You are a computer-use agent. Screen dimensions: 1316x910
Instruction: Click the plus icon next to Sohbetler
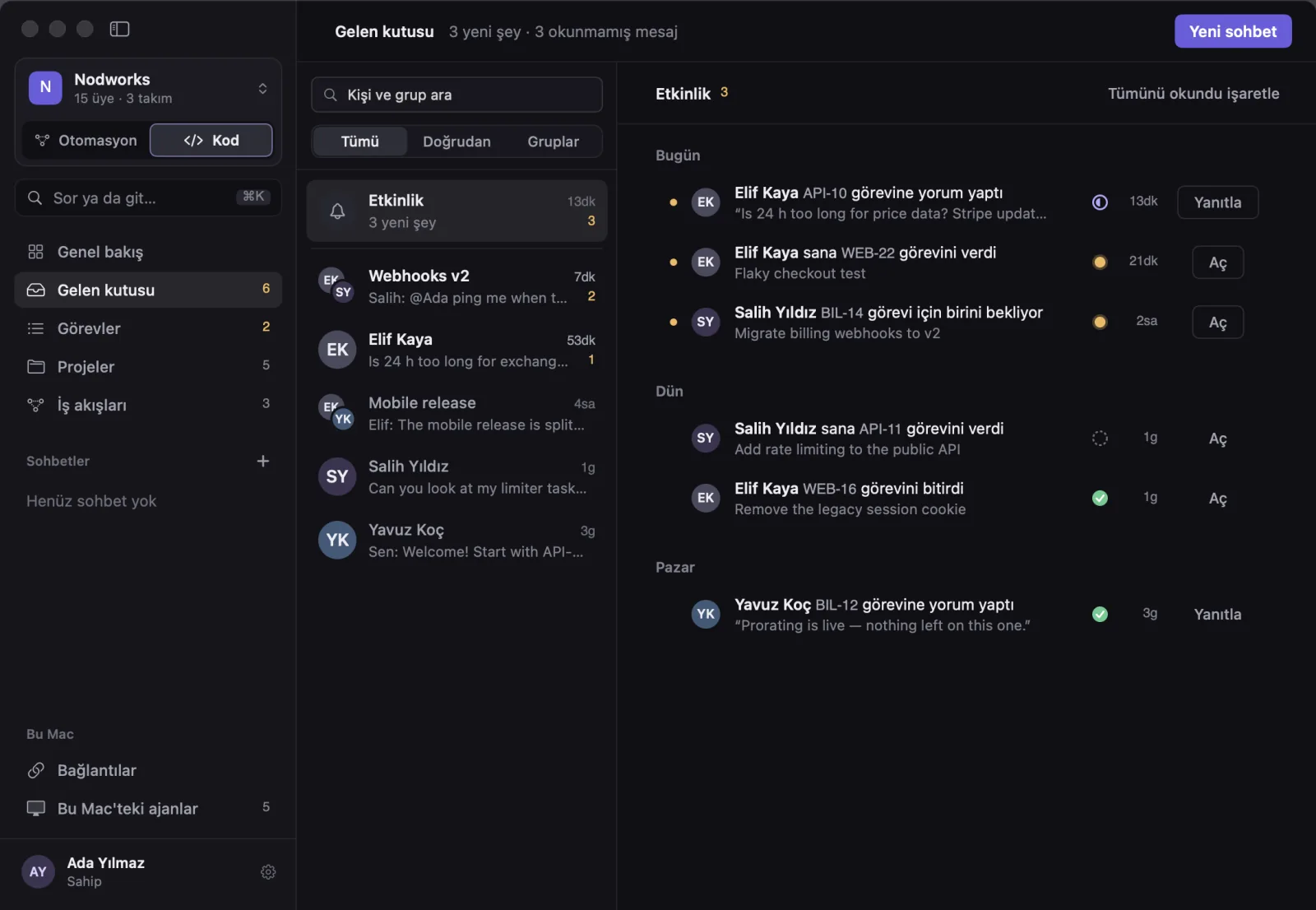tap(263, 461)
